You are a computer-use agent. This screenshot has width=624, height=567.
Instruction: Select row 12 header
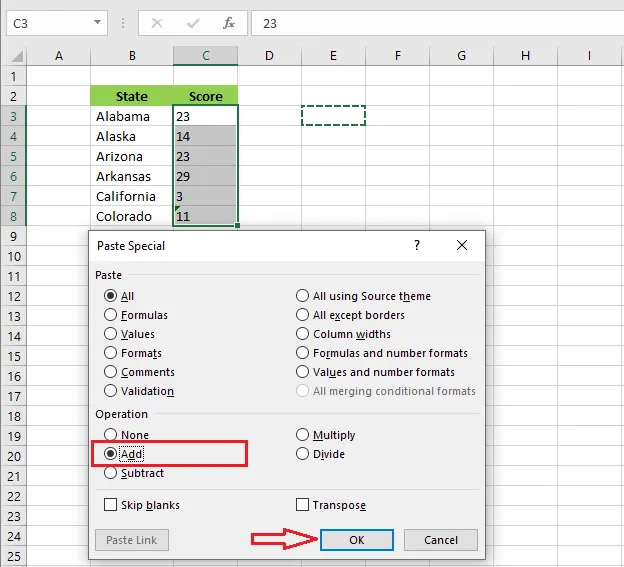pyautogui.click(x=14, y=296)
